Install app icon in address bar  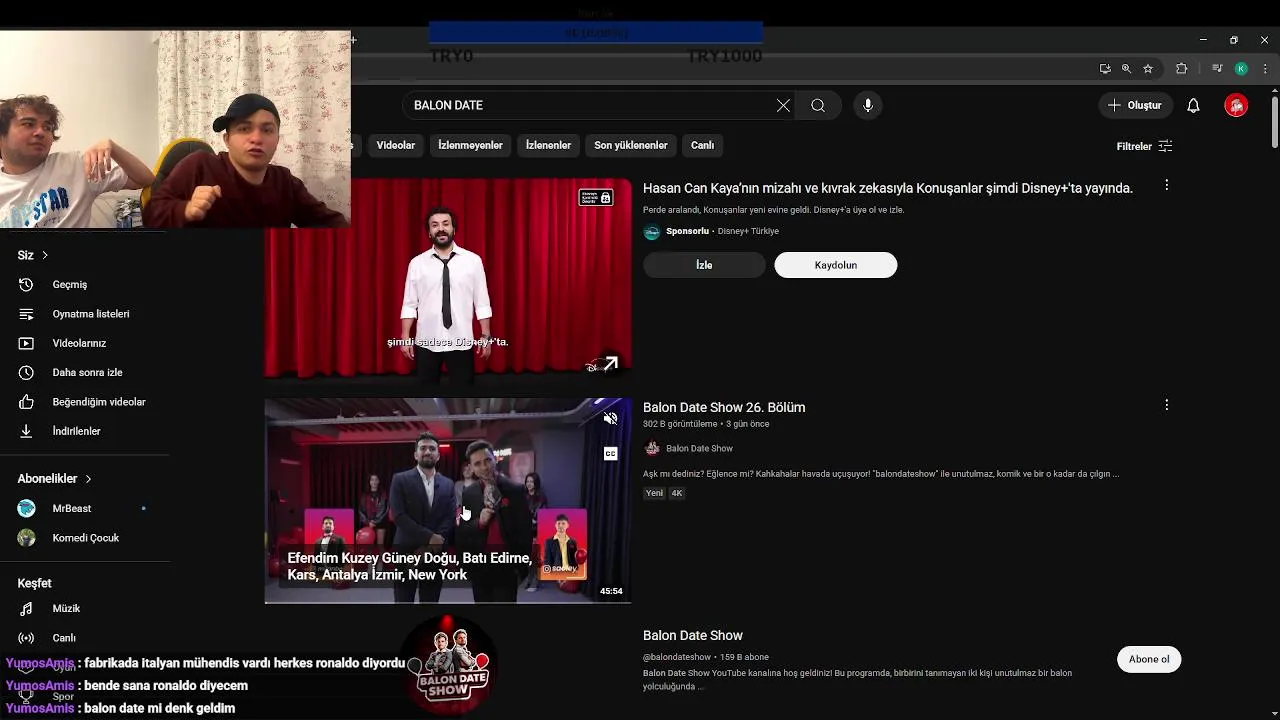tap(1105, 69)
